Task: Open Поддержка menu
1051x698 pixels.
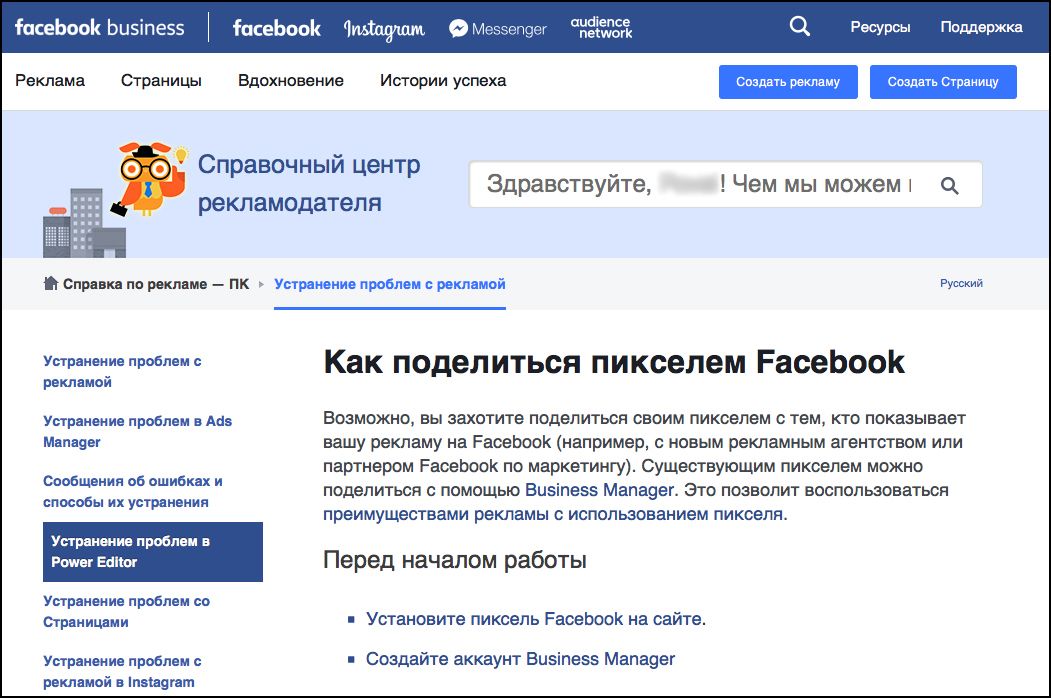Action: [x=981, y=27]
